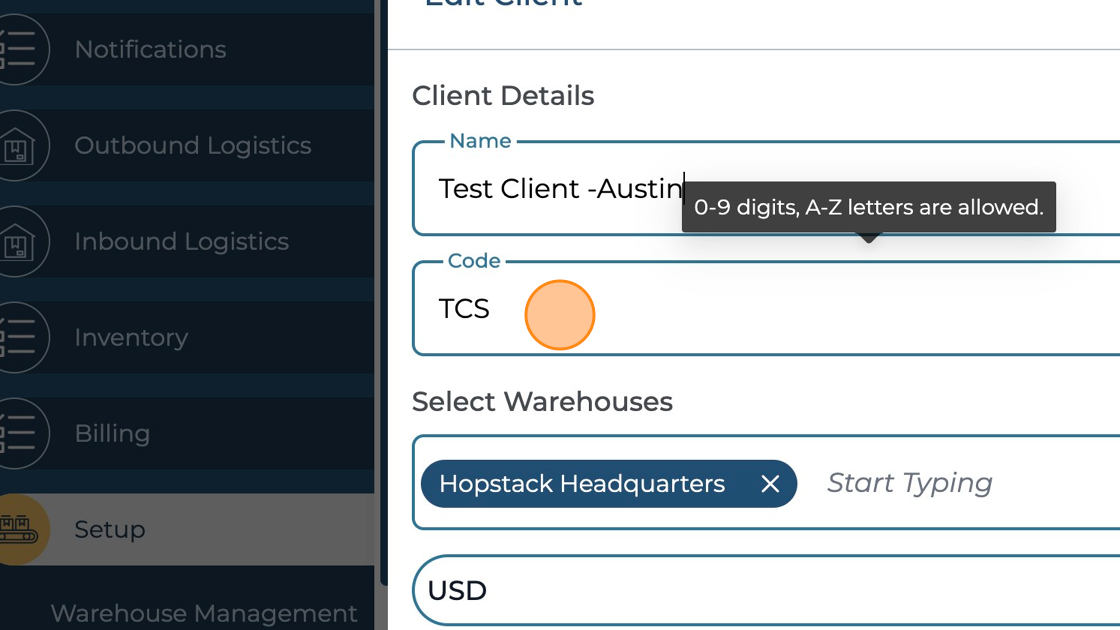Click the allowed characters tooltip
The width and height of the screenshot is (1120, 630).
868,208
